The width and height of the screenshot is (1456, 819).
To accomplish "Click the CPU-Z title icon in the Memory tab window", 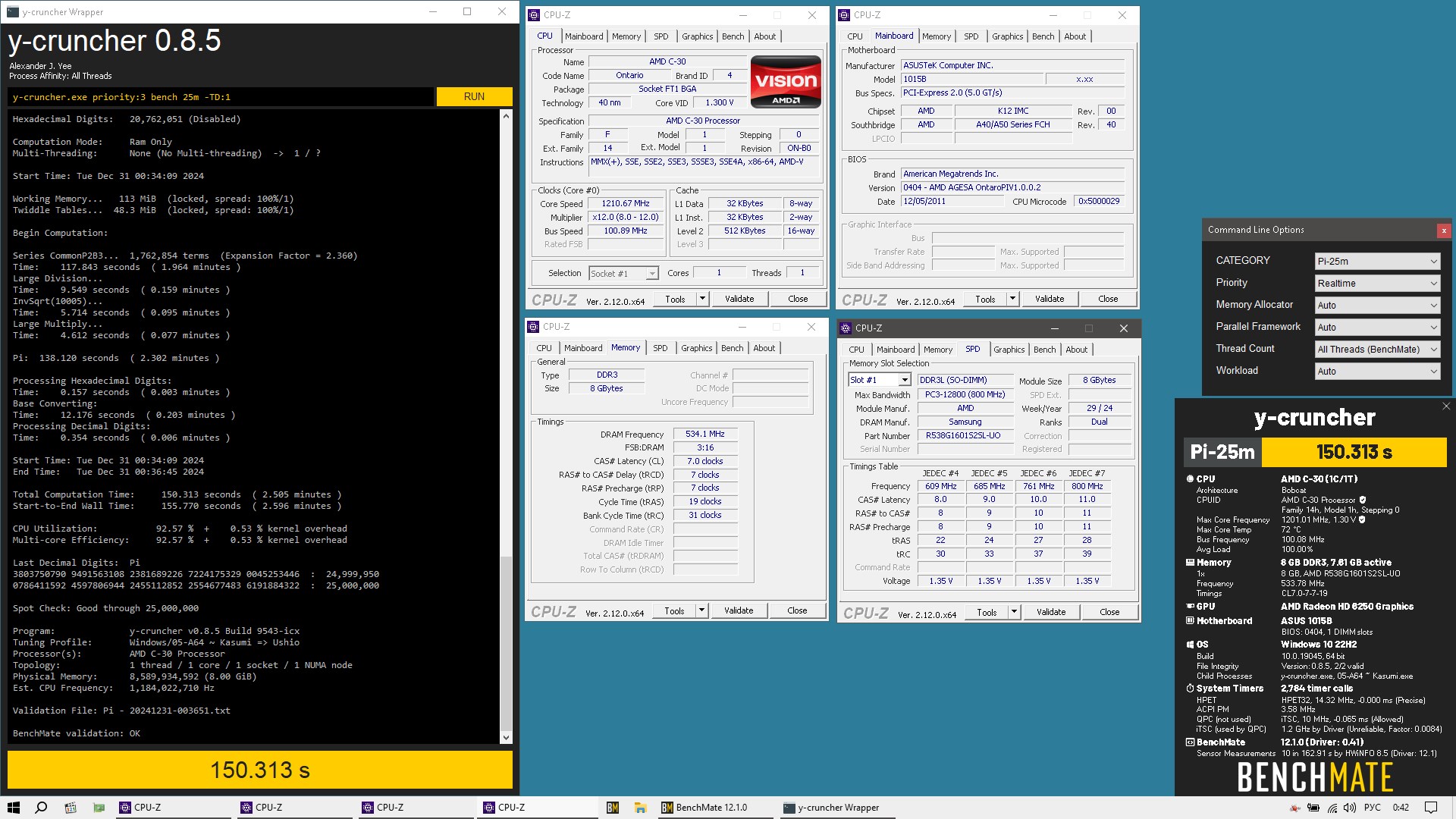I will pyautogui.click(x=533, y=327).
